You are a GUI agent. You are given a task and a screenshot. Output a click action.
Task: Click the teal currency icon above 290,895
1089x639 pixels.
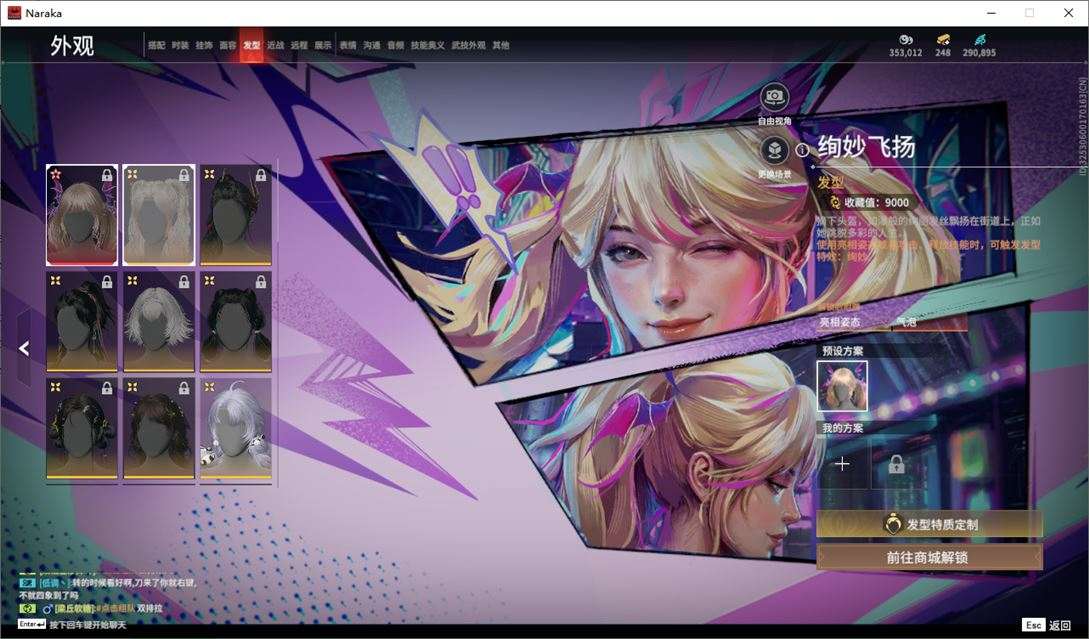979,40
